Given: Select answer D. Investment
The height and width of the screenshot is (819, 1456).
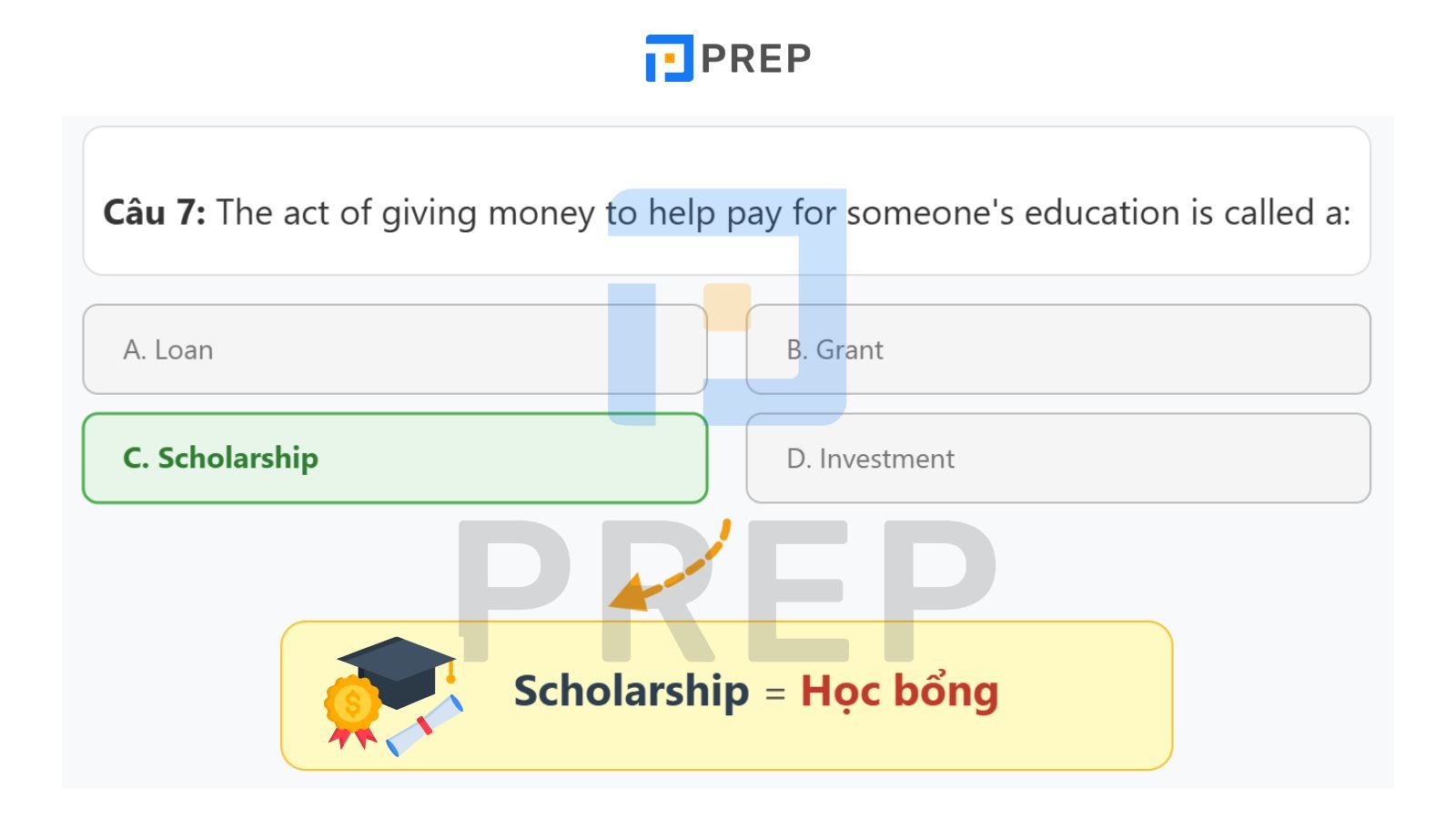Looking at the screenshot, I should 1057,459.
